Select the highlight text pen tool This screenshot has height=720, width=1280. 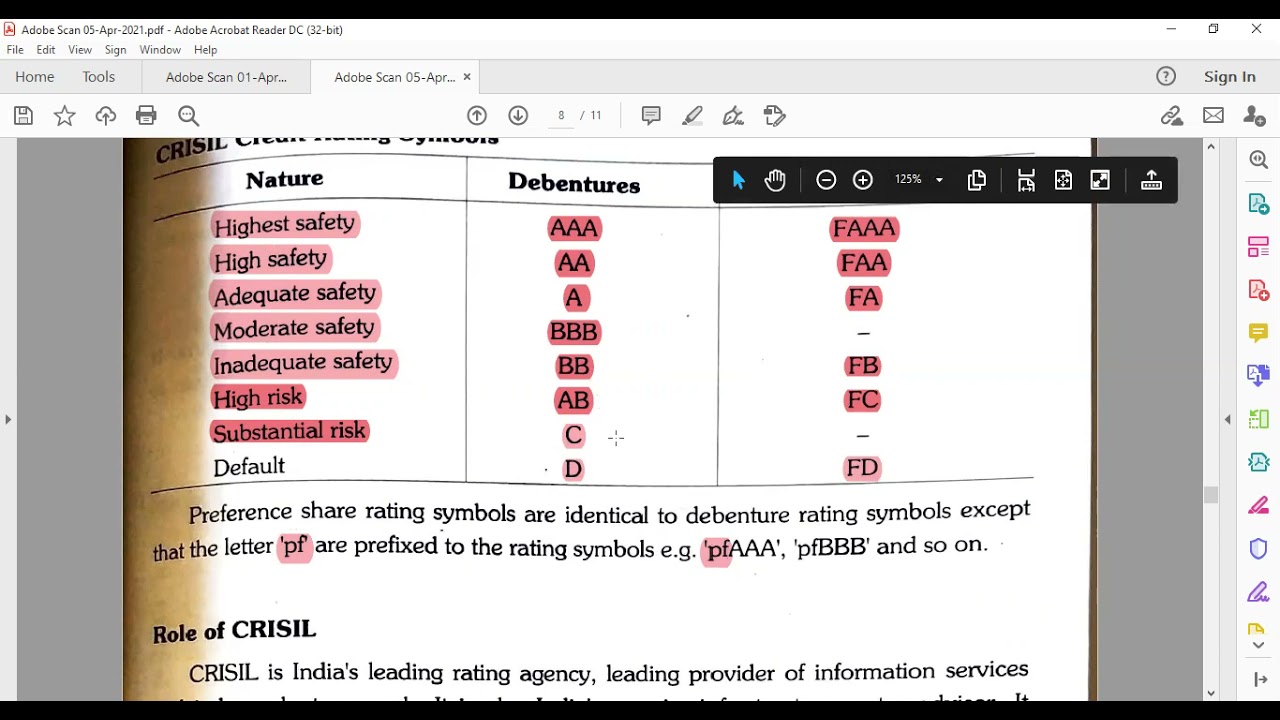(692, 116)
